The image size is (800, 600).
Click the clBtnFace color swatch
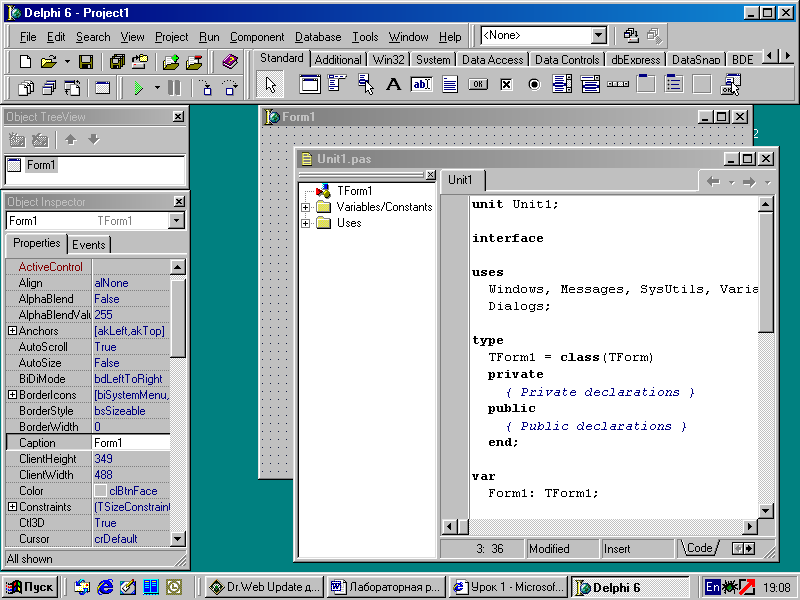click(x=100, y=491)
